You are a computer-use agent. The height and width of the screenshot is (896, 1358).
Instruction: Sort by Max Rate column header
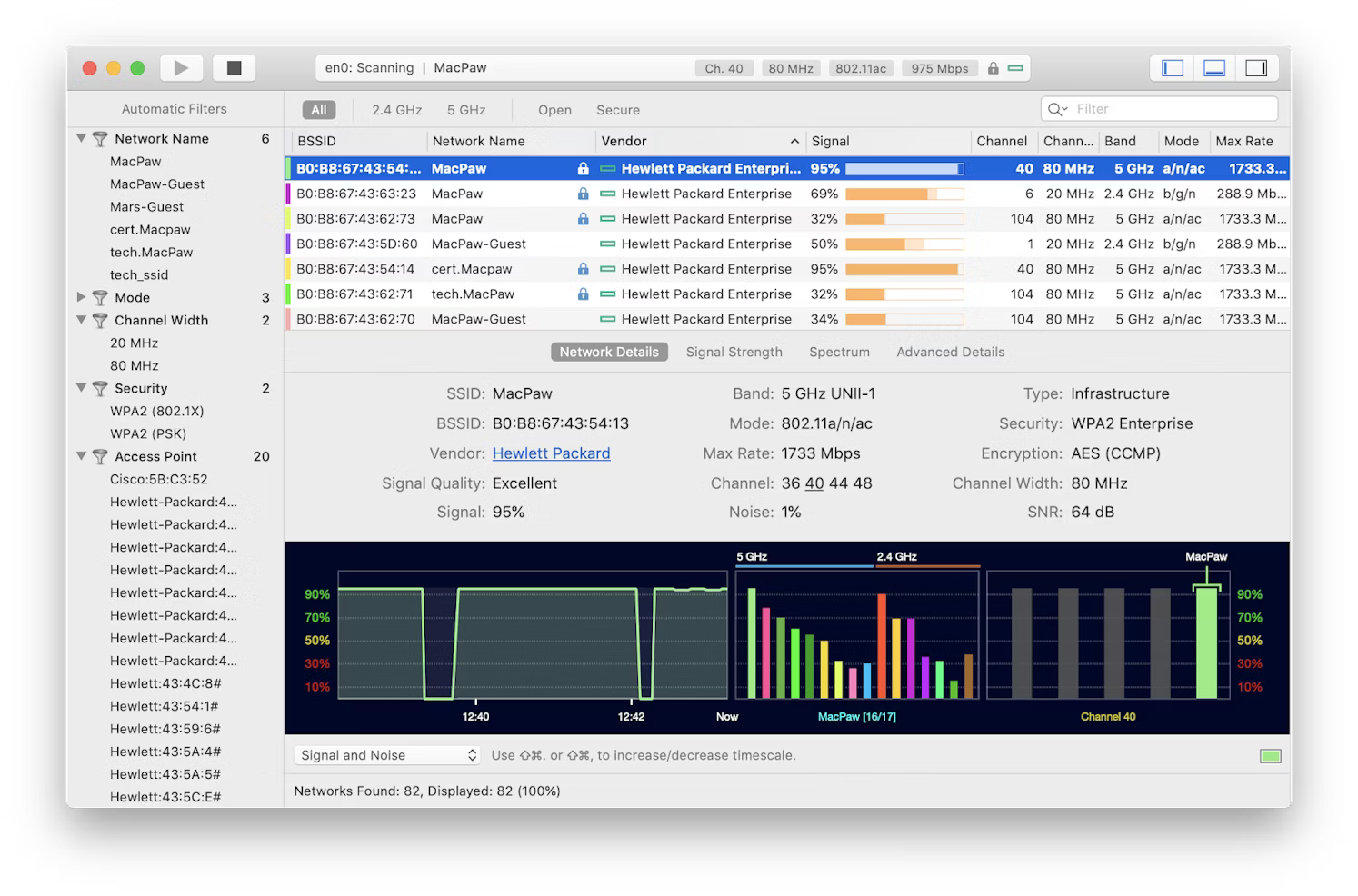click(1249, 142)
